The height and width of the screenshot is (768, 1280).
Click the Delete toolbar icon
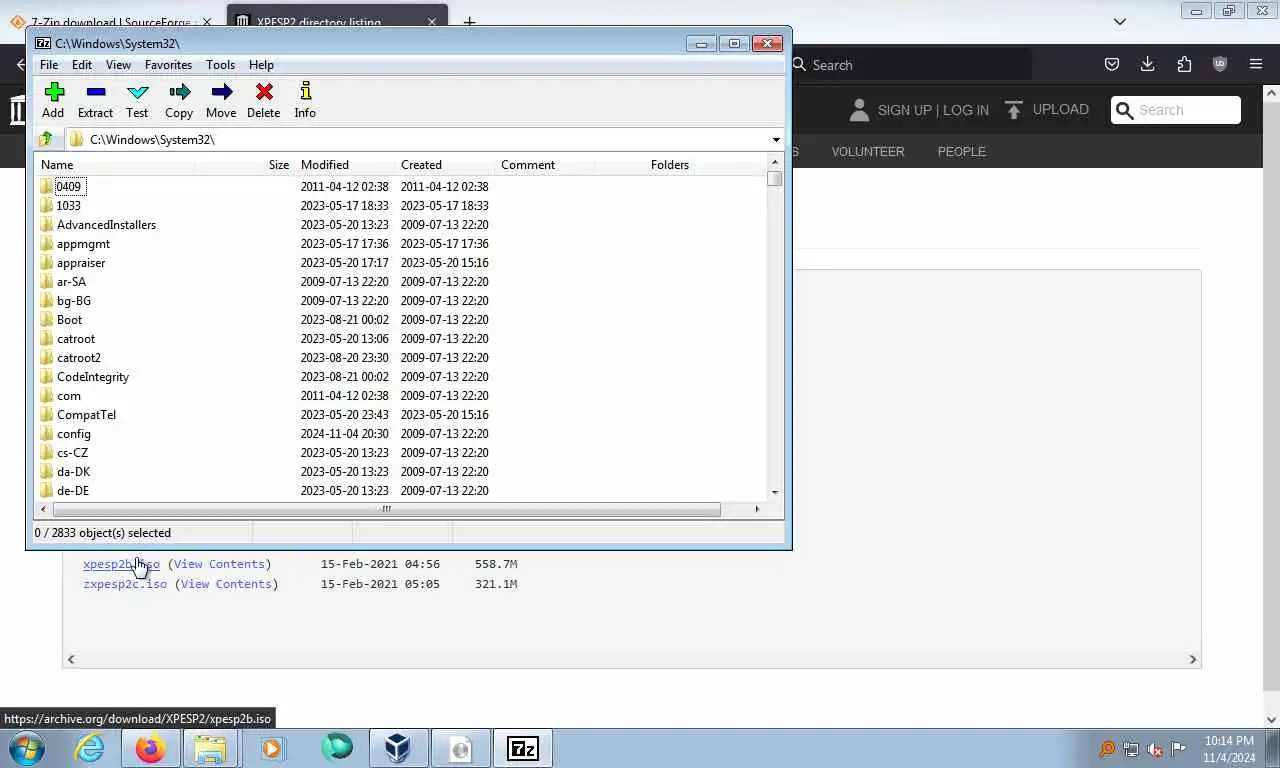coord(264,100)
